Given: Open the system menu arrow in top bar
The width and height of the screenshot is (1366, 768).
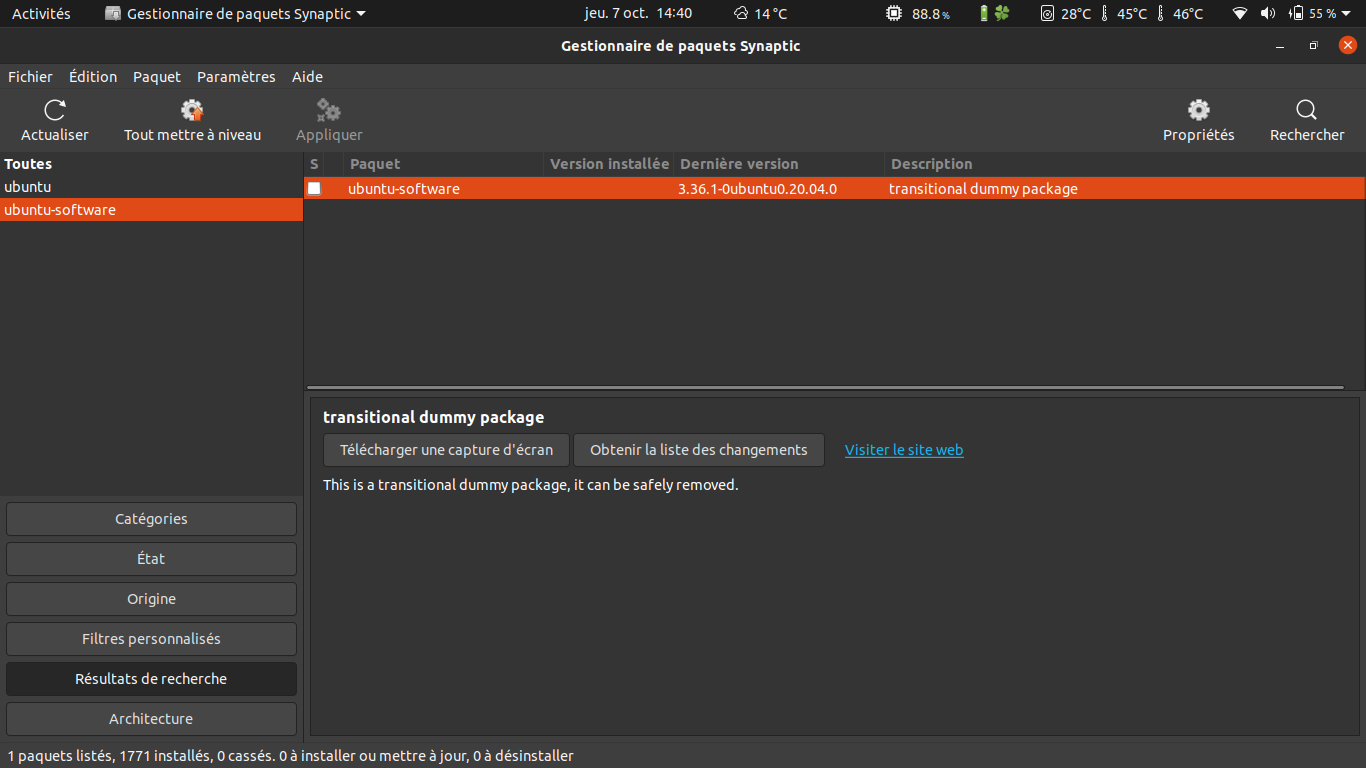Looking at the screenshot, I should tap(1347, 14).
